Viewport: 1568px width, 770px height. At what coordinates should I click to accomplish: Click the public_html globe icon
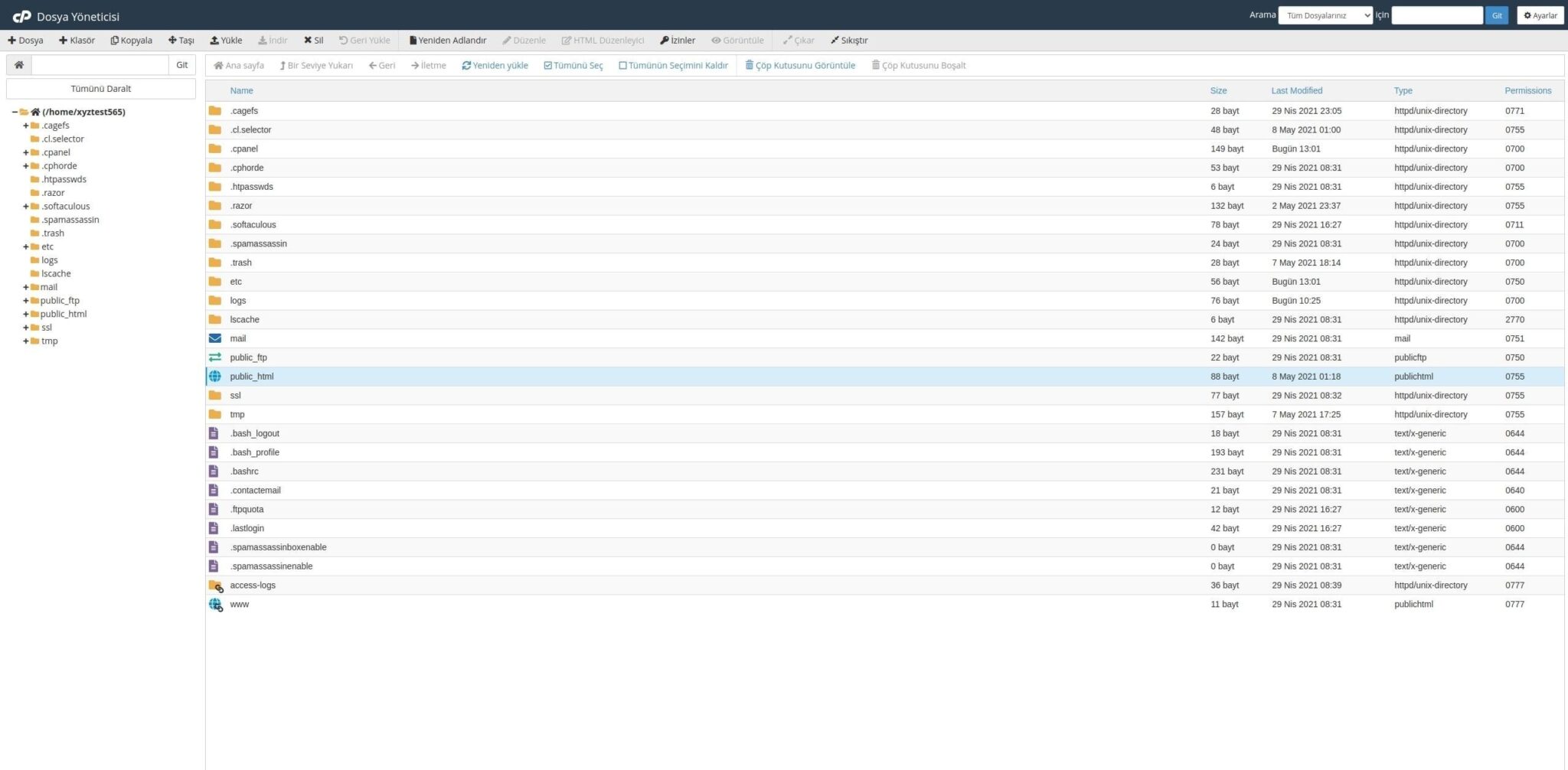(215, 377)
